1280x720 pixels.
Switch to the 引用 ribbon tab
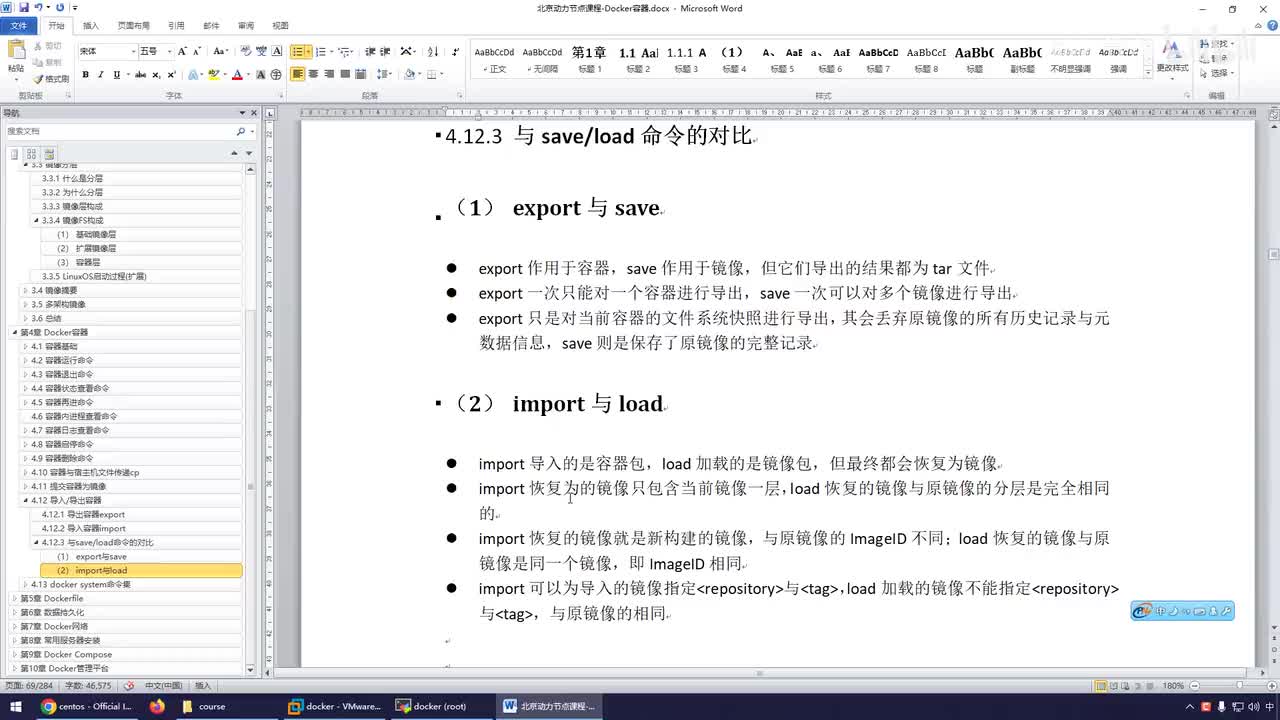point(176,25)
